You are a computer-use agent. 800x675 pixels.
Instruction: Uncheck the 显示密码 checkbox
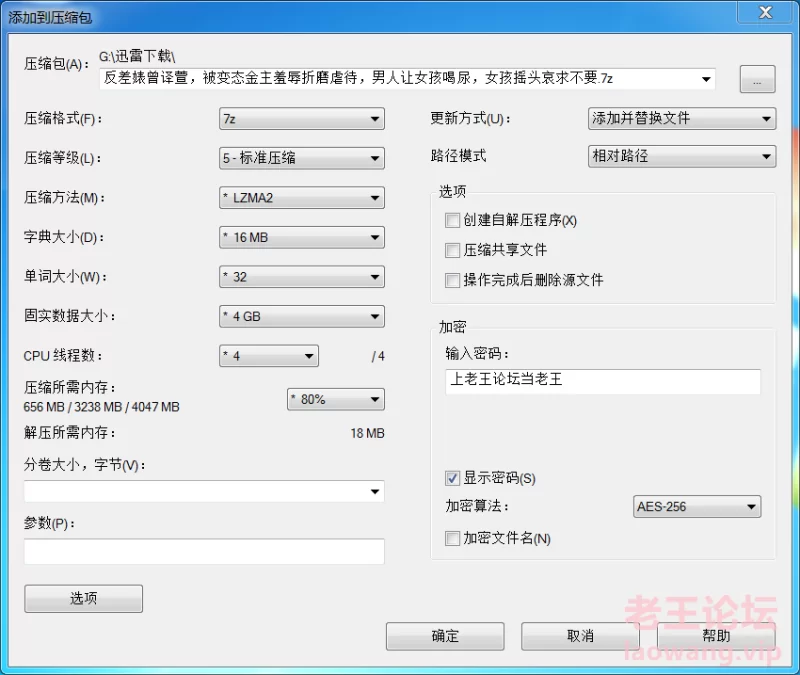[452, 478]
